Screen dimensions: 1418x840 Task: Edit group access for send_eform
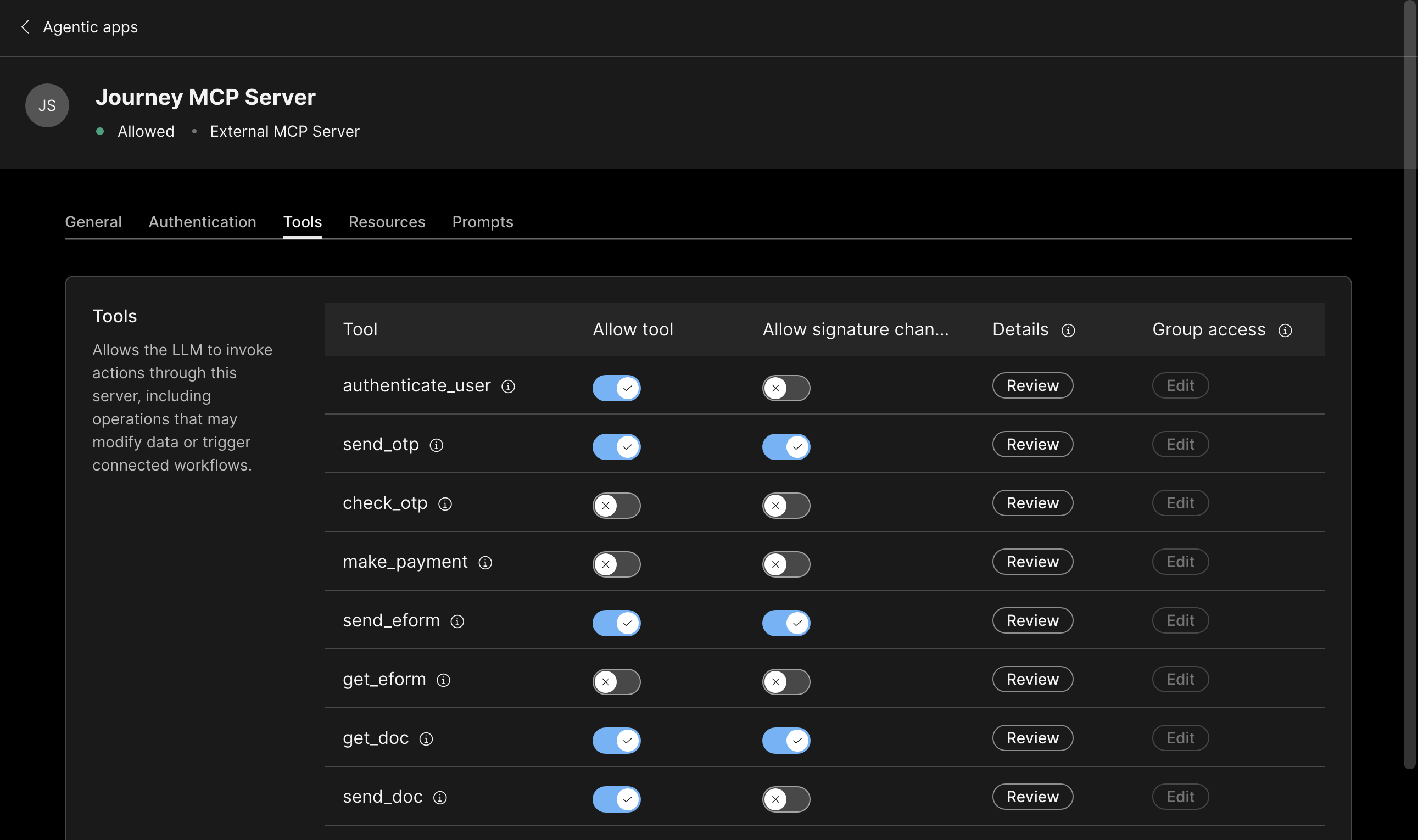coord(1180,620)
